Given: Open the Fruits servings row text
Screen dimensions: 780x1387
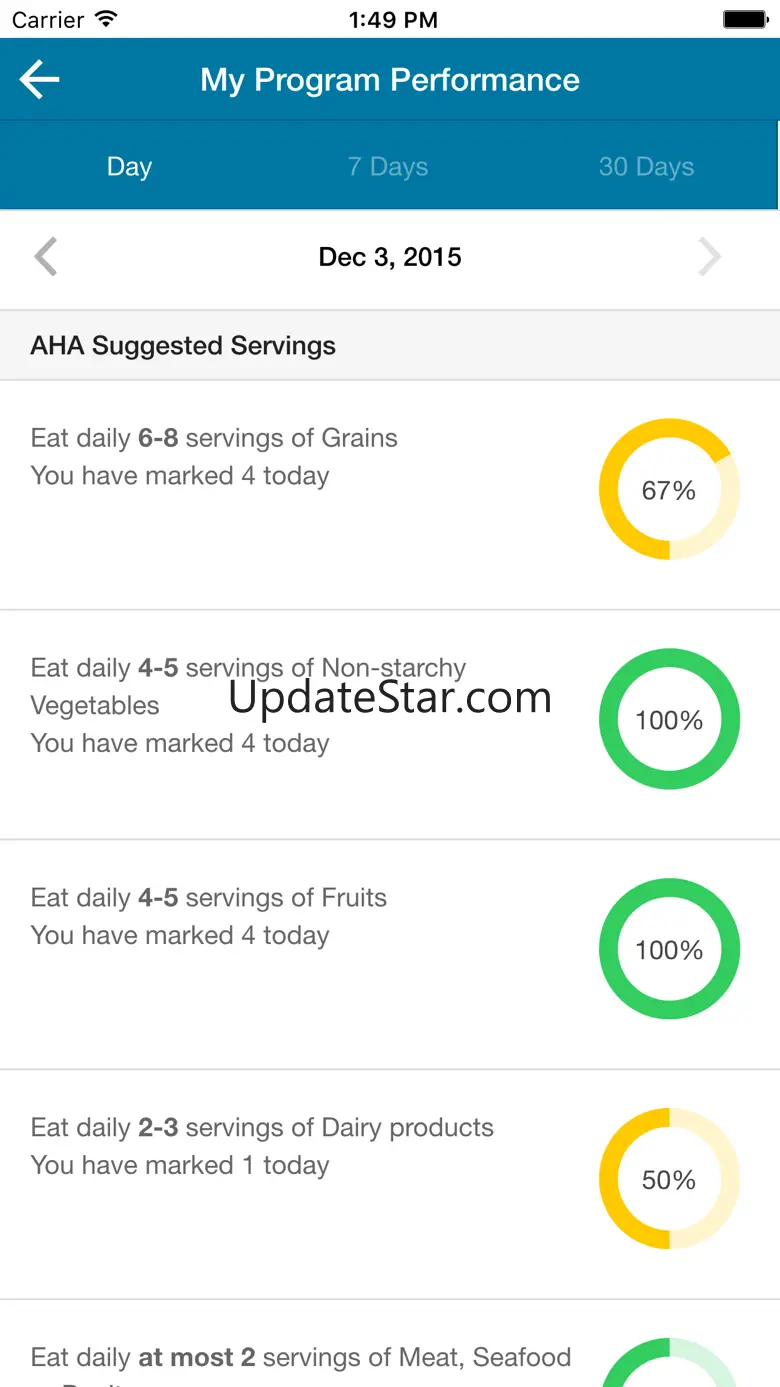Looking at the screenshot, I should pyautogui.click(x=208, y=916).
